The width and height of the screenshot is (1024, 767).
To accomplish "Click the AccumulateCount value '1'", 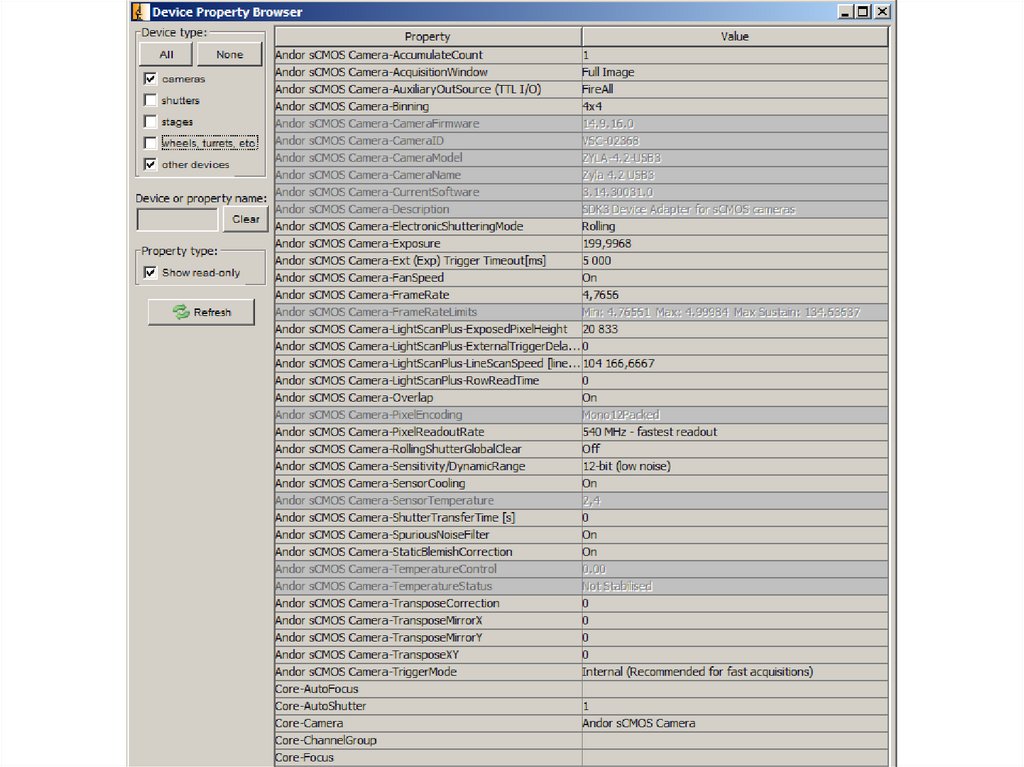I will point(735,55).
